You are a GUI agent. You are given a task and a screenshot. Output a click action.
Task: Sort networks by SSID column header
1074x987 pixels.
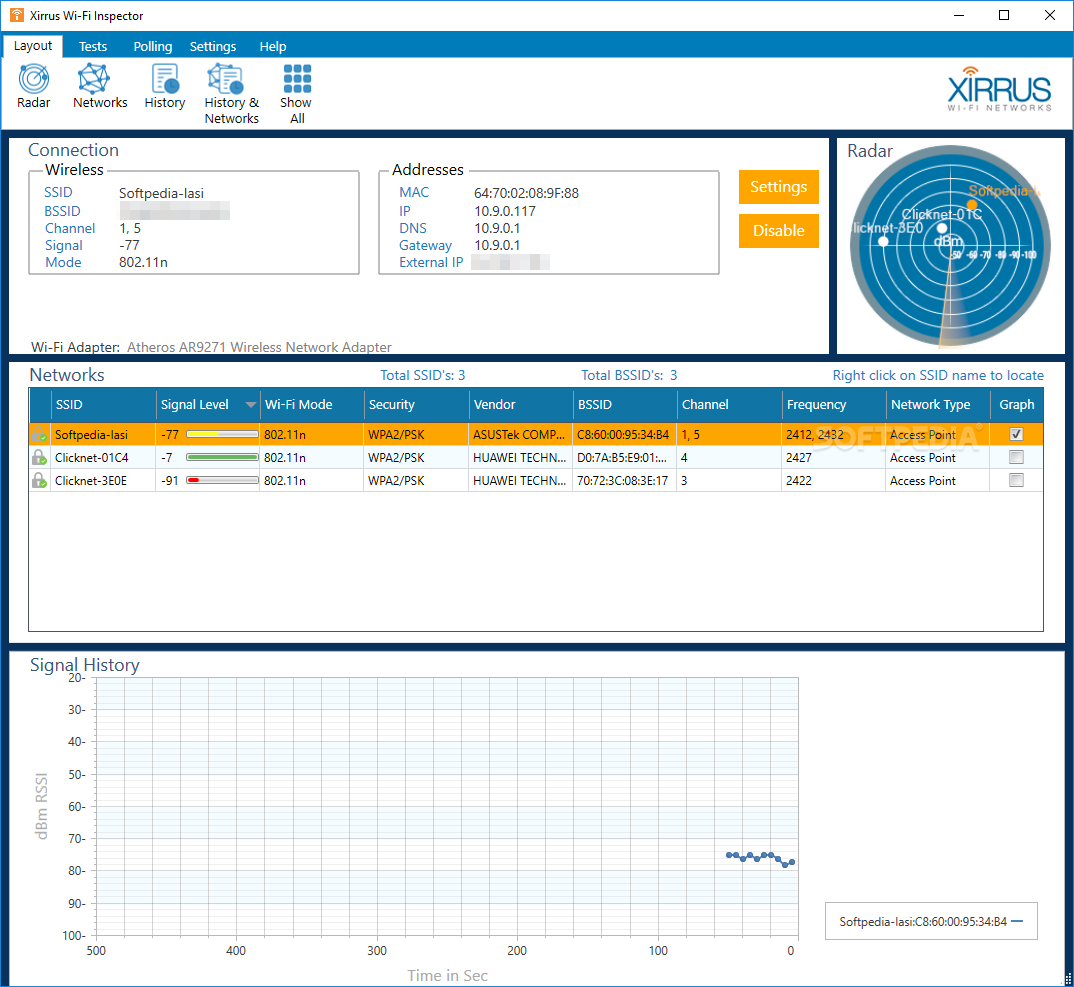[x=103, y=405]
